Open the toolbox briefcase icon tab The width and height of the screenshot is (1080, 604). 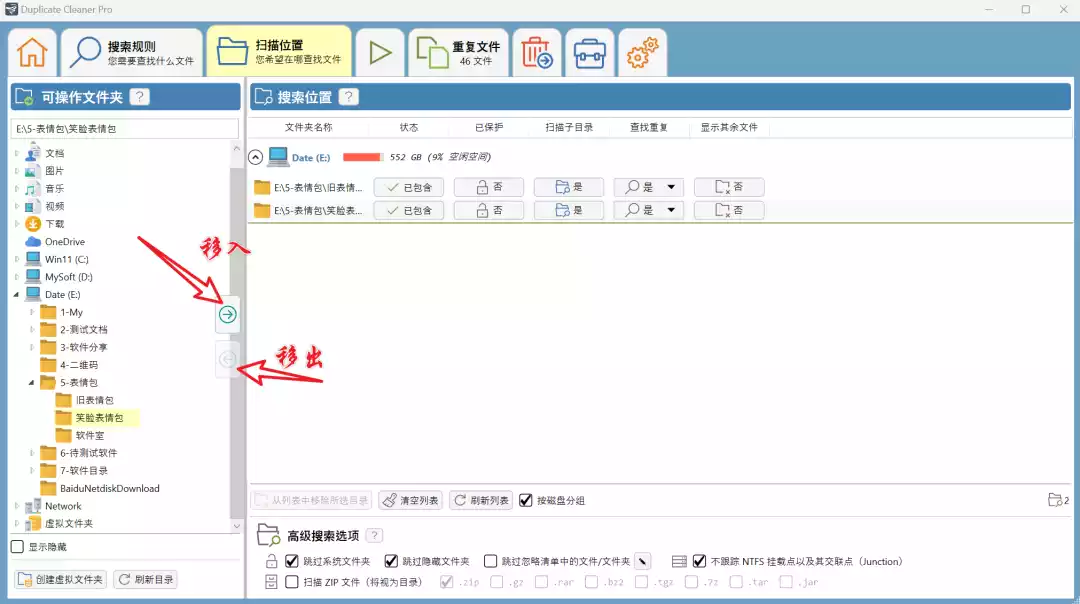coord(590,52)
